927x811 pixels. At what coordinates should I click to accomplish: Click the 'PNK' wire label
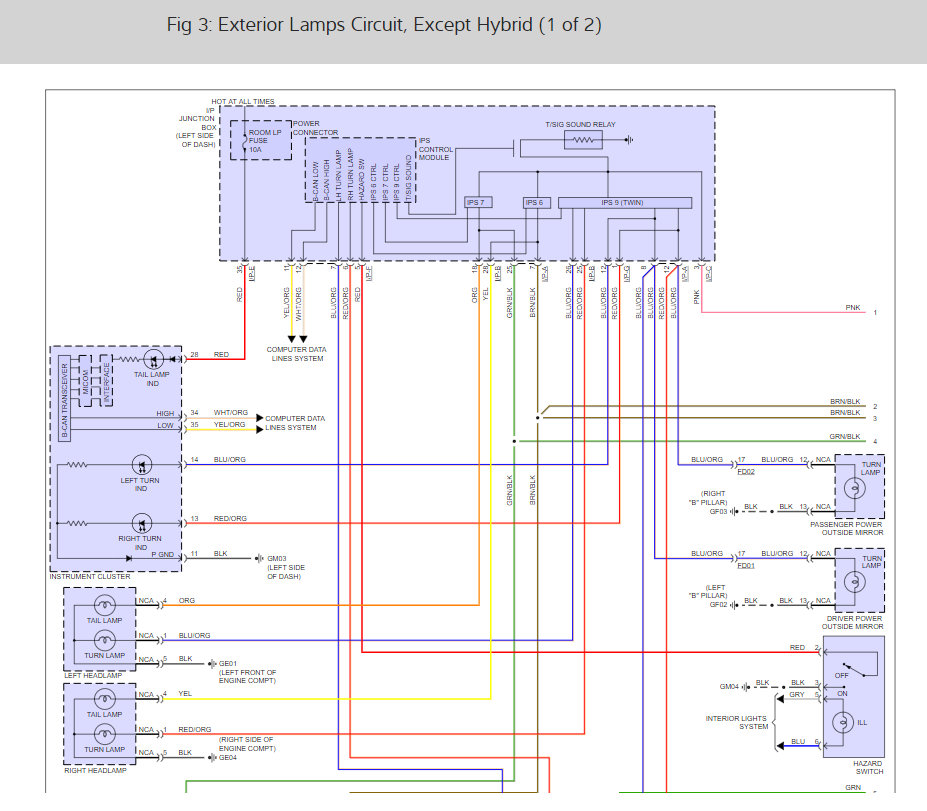tap(853, 308)
